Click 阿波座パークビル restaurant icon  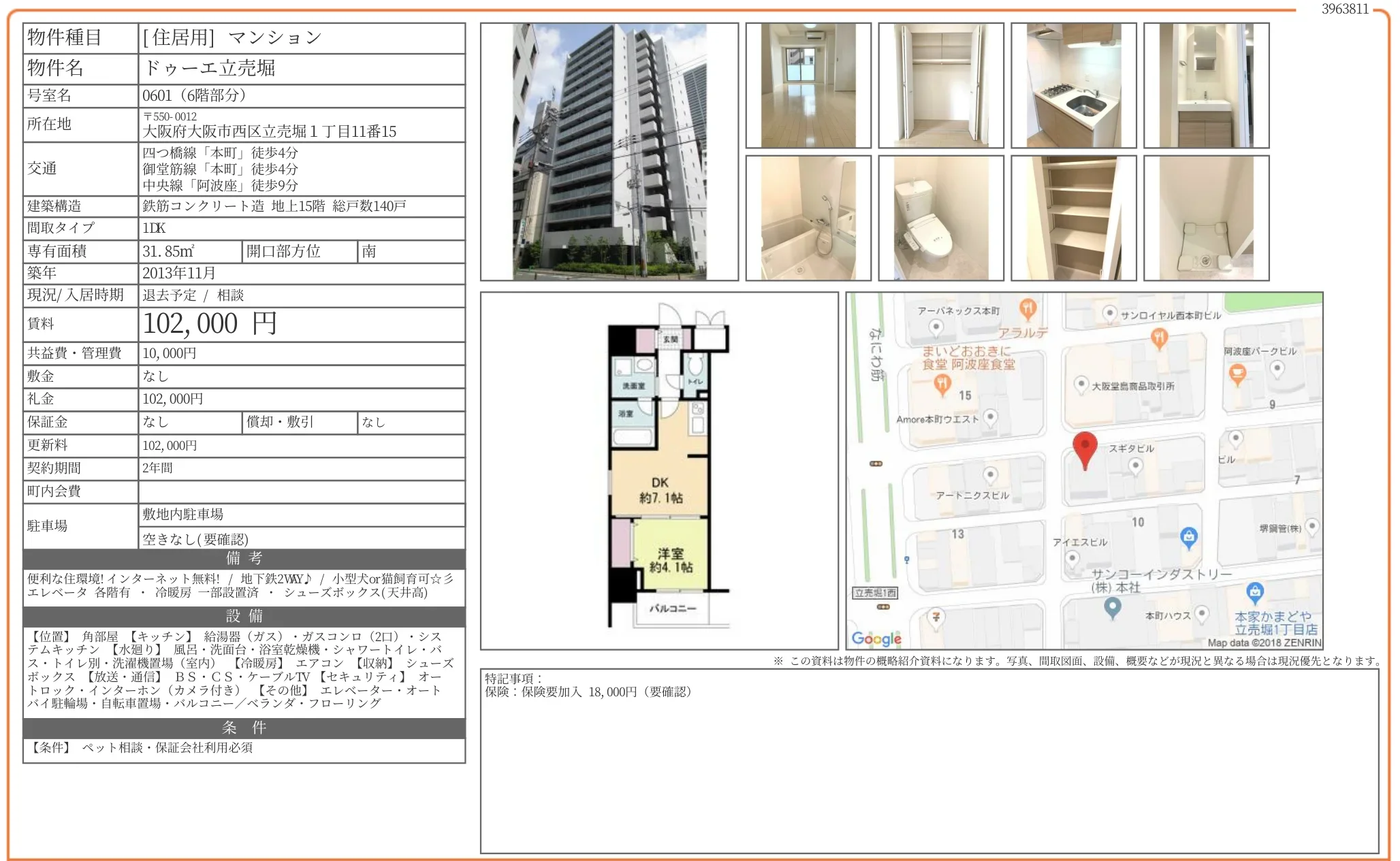click(1237, 374)
